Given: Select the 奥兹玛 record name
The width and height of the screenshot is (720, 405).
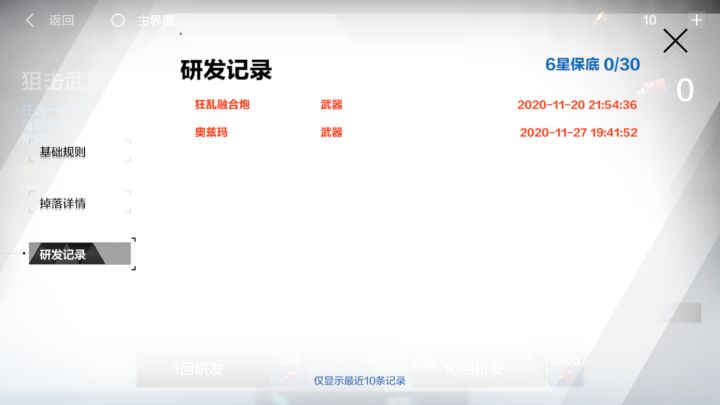Looking at the screenshot, I should [x=211, y=132].
